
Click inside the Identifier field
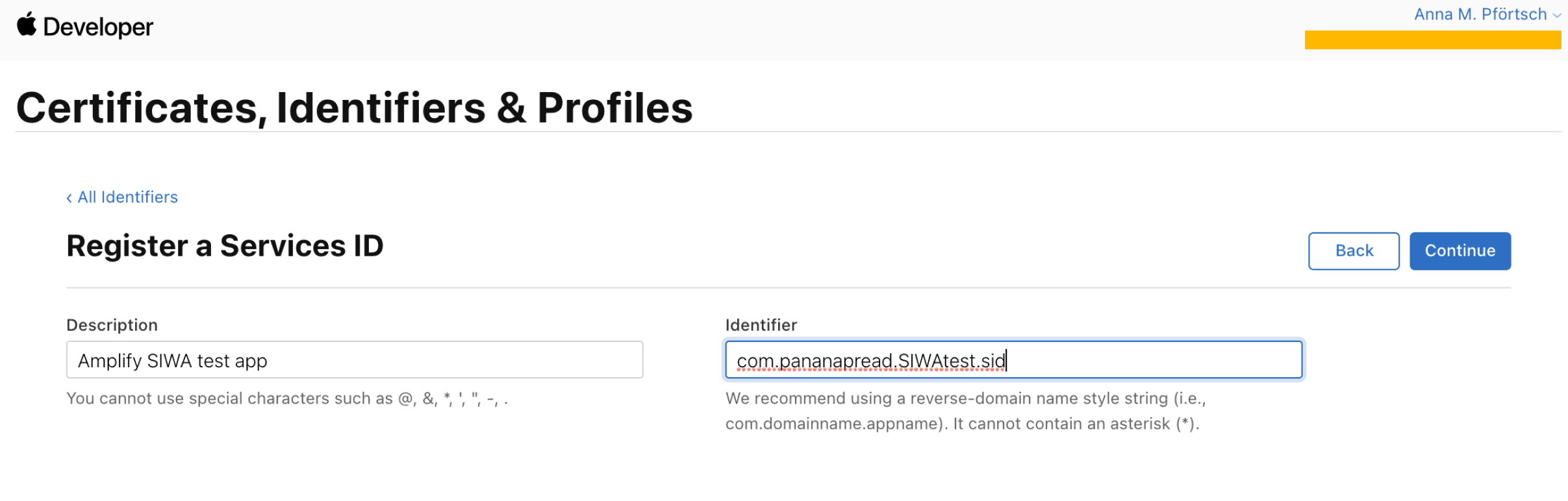(1013, 360)
